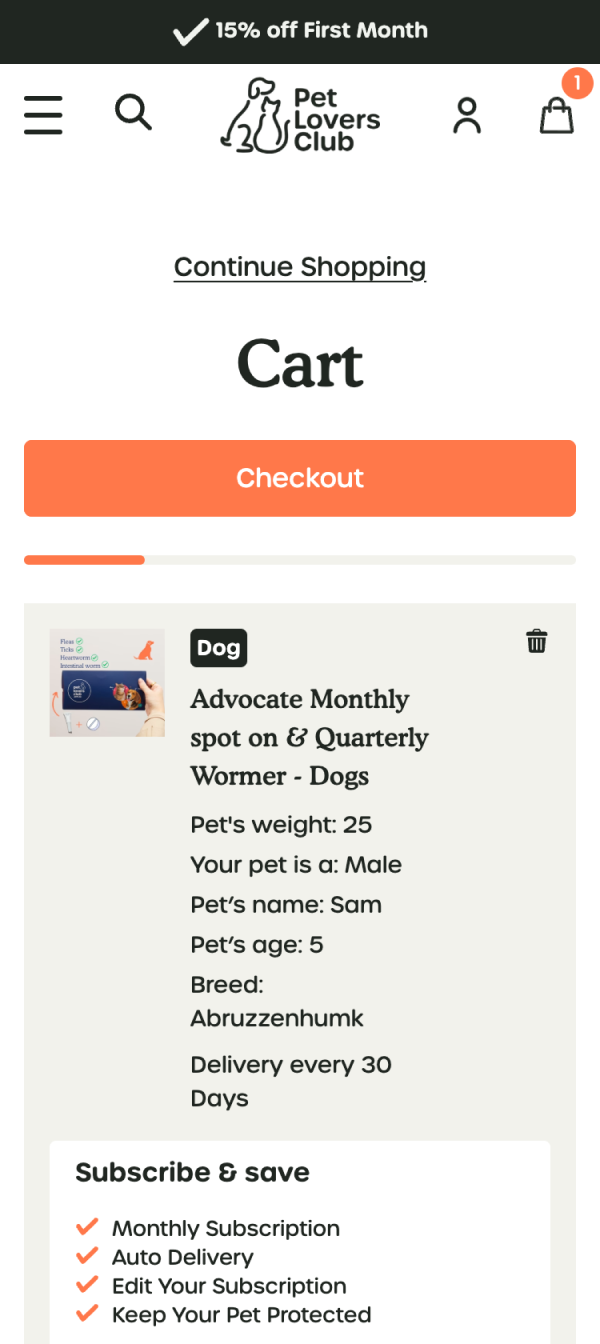Viewport: 600px width, 1344px height.
Task: Click the Auto Delivery checkmark
Action: (87, 1256)
